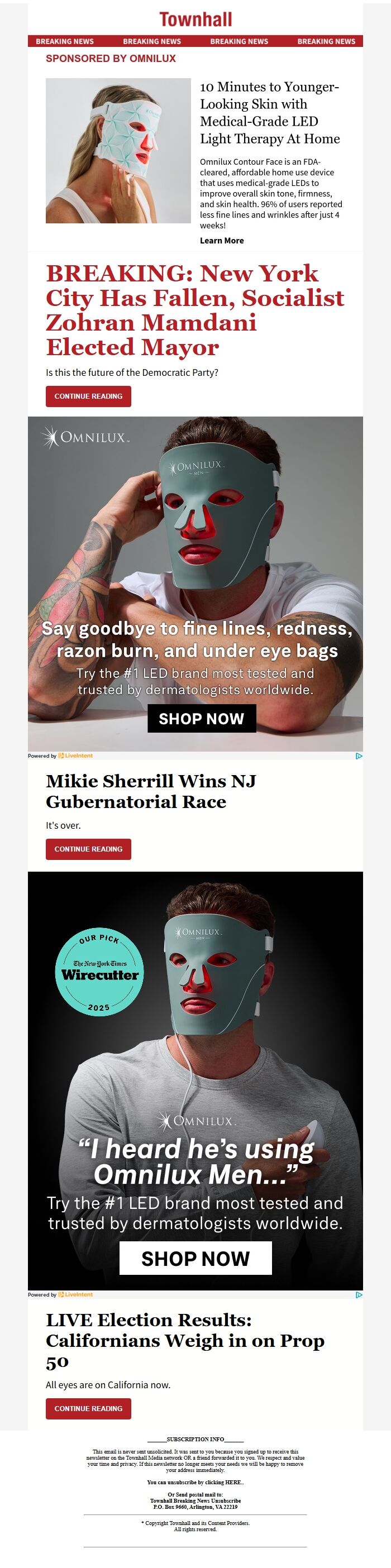391x1568 pixels.
Task: Open the woman LED mask sponsor image
Action: pos(118,150)
